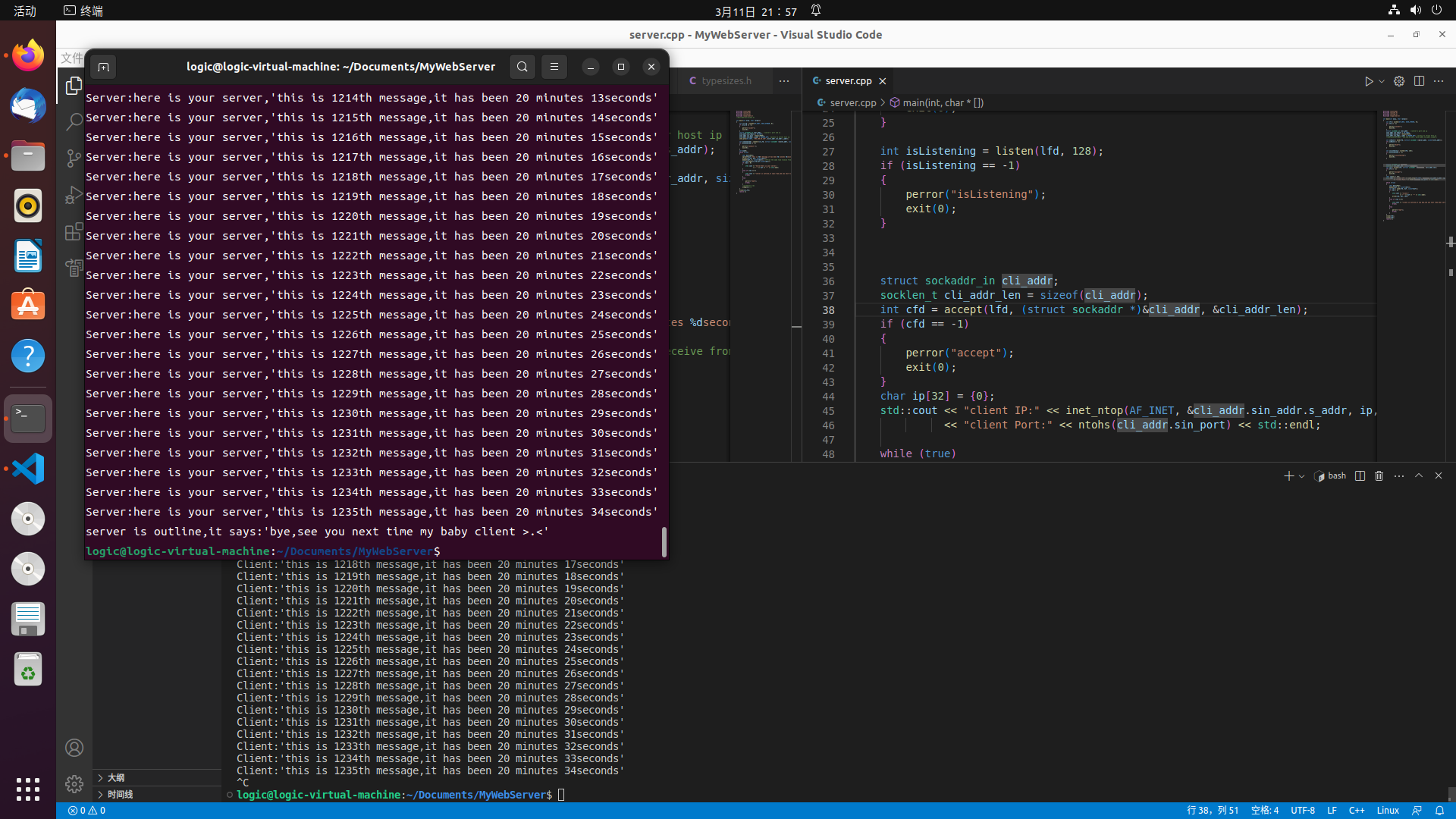Click 行 38, 列 51 cursor position

coord(1212,811)
